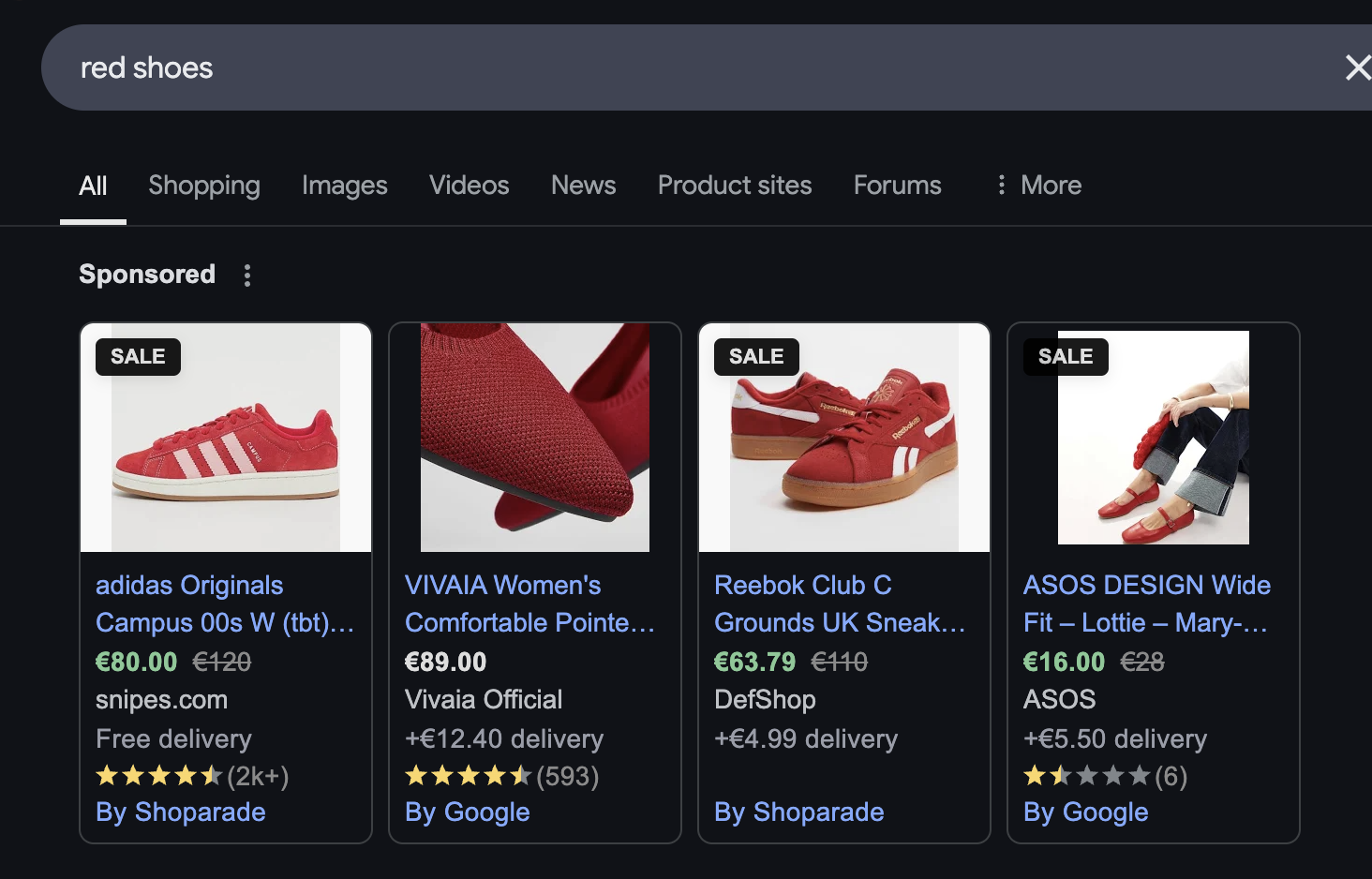Click the crossed-out €28 original price

point(1142,662)
